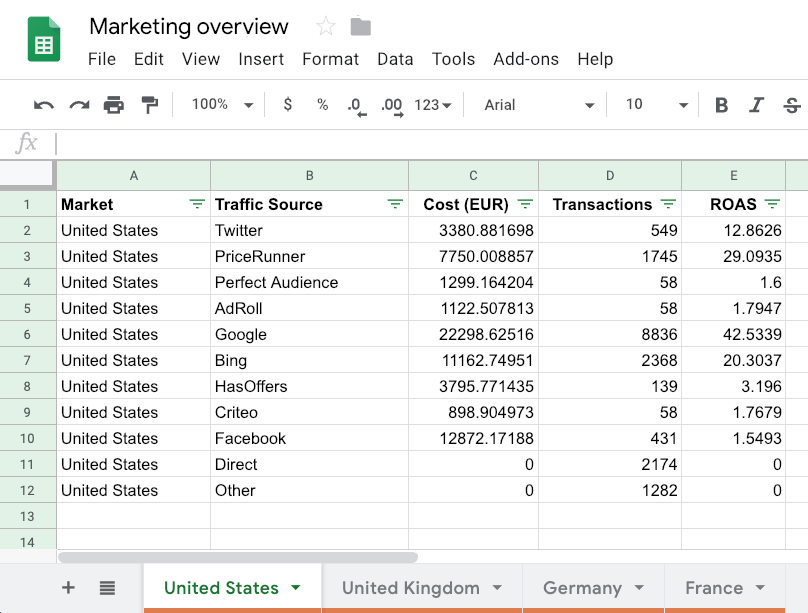Select column C header
Image resolution: width=808 pixels, height=613 pixels.
(x=473, y=176)
